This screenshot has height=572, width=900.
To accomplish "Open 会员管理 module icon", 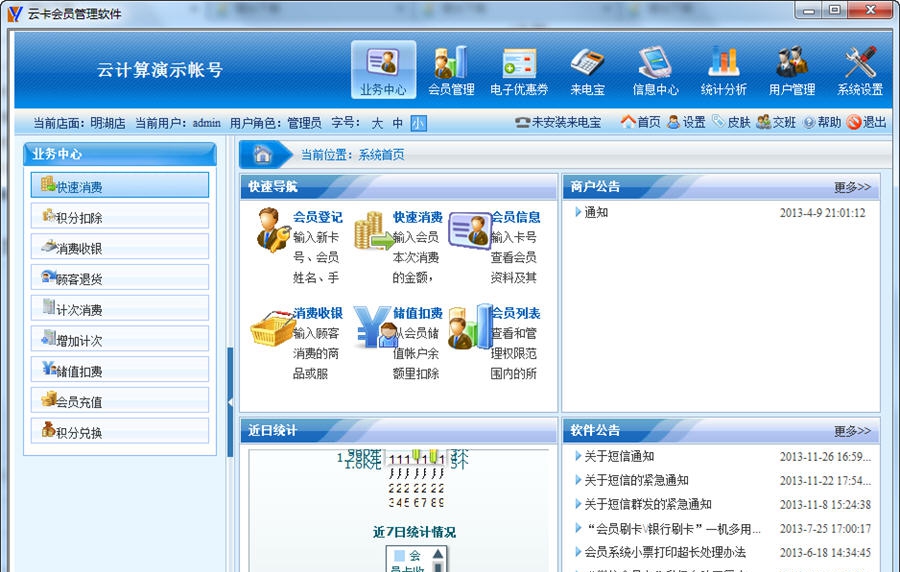I will [451, 70].
